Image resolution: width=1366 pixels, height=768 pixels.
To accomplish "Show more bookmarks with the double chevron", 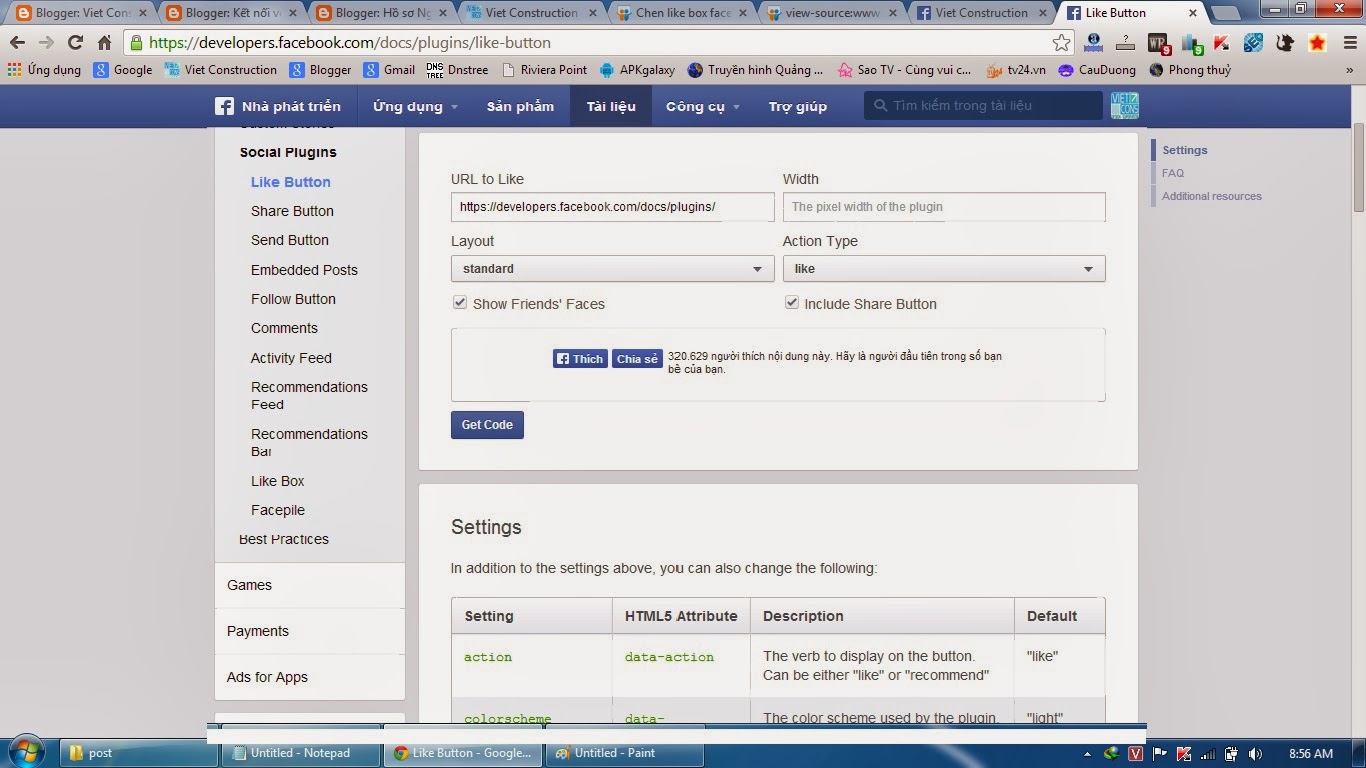I will tap(1348, 70).
